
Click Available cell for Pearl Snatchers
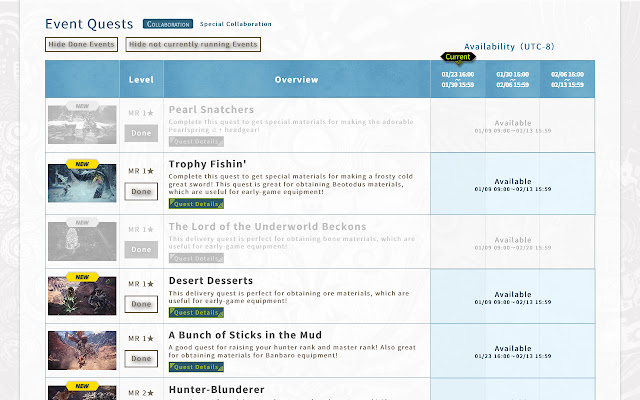point(513,125)
